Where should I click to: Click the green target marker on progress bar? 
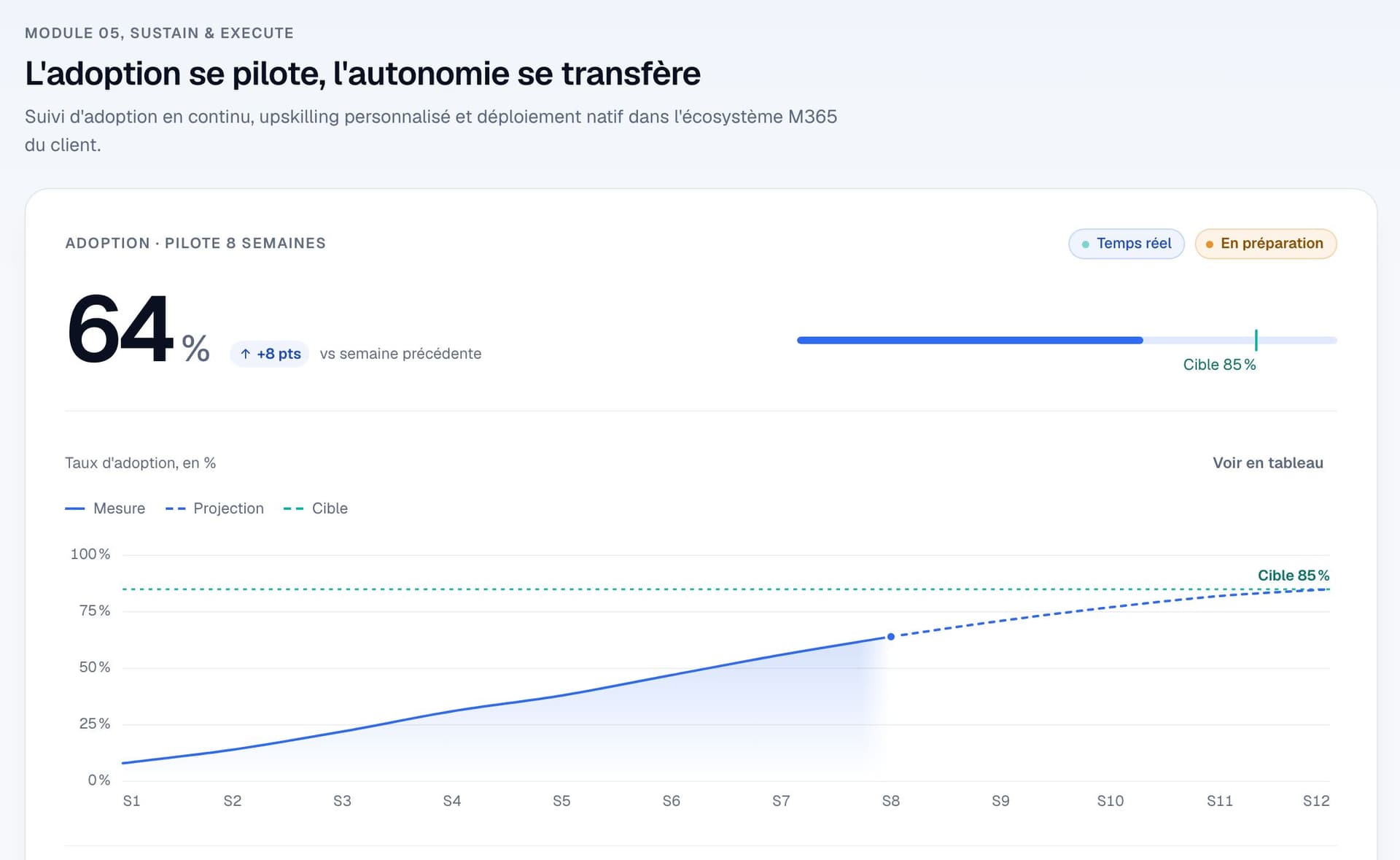coord(1256,340)
